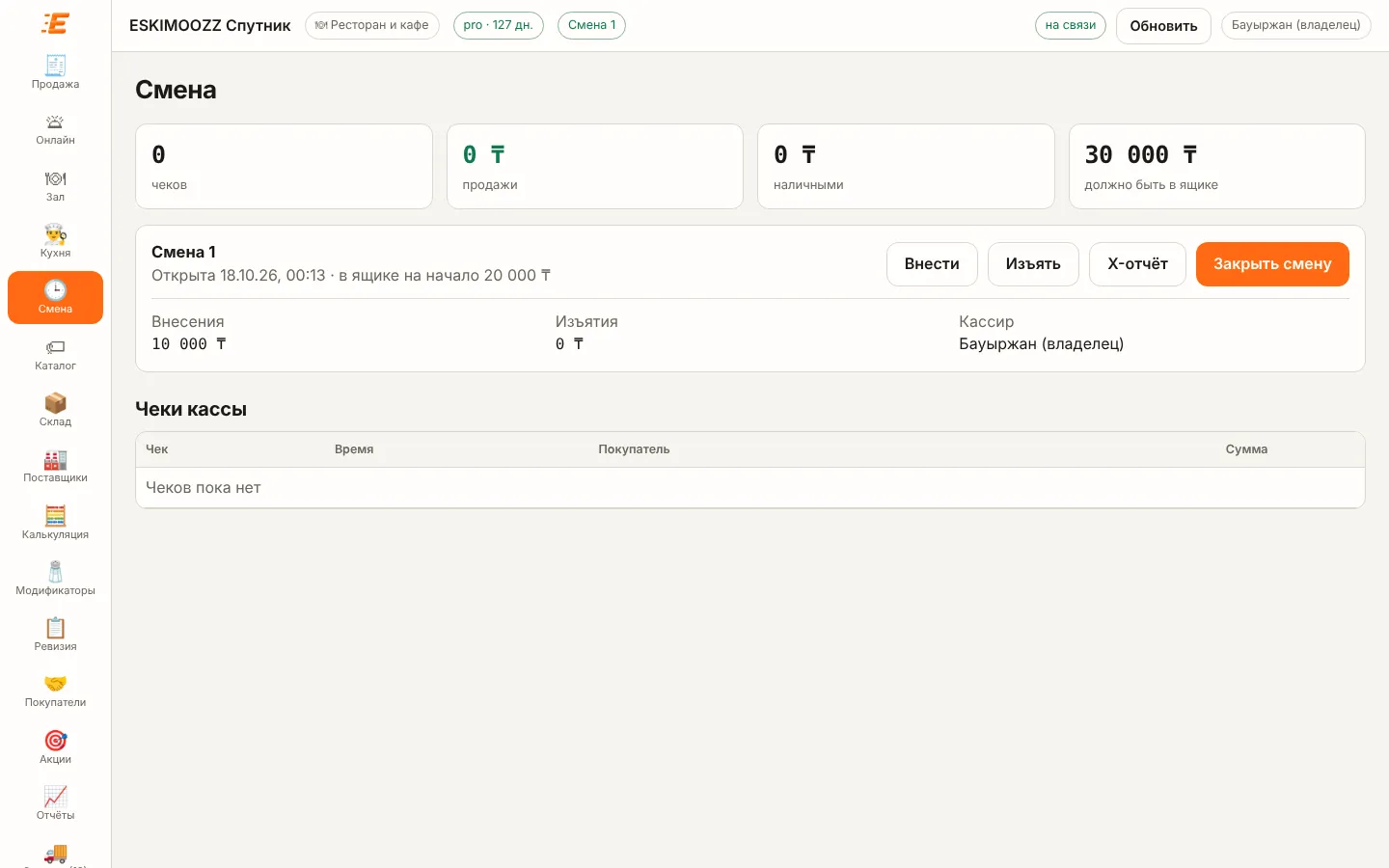1389x868 pixels.
Task: Switch to the Кухня screen
Action: coord(55,241)
